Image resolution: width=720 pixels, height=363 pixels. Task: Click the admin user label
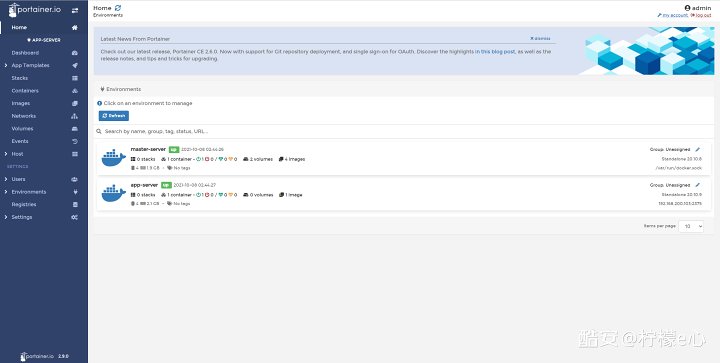[x=698, y=8]
